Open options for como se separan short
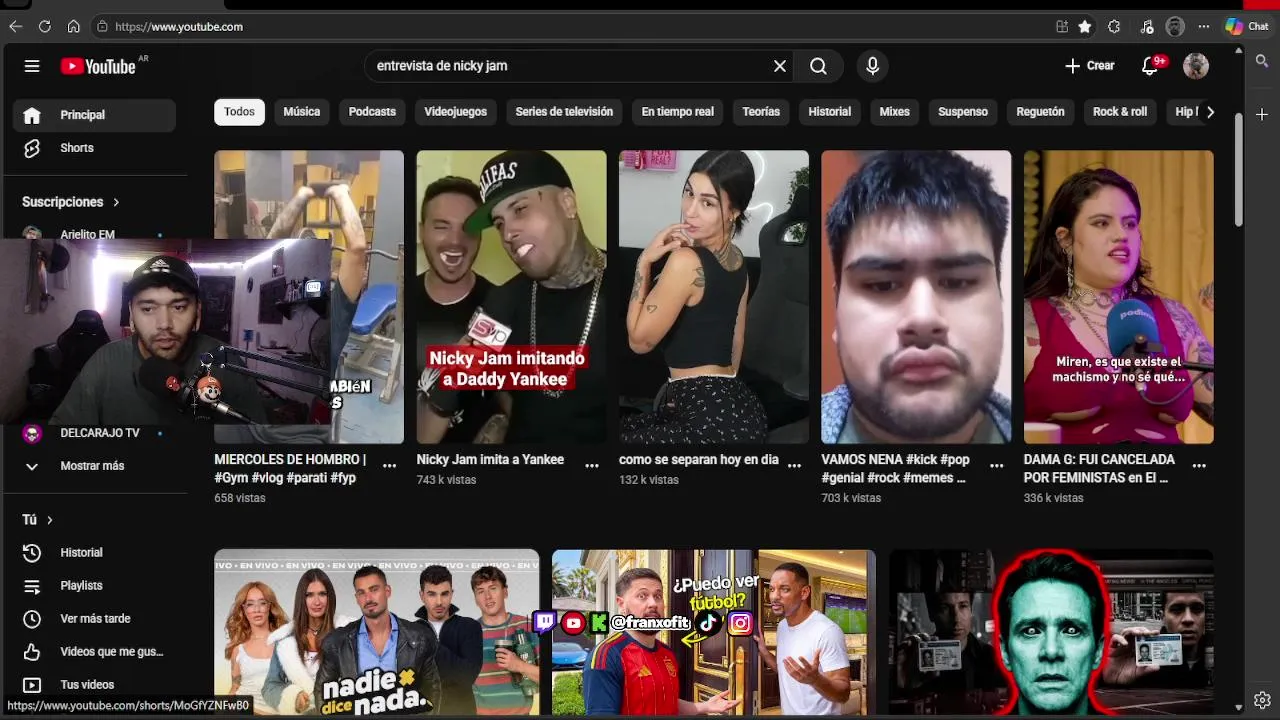The width and height of the screenshot is (1280, 720). point(794,466)
